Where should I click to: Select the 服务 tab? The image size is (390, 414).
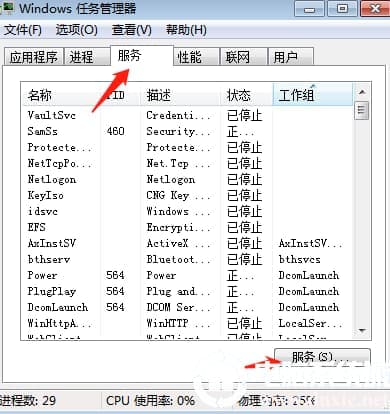click(x=142, y=55)
